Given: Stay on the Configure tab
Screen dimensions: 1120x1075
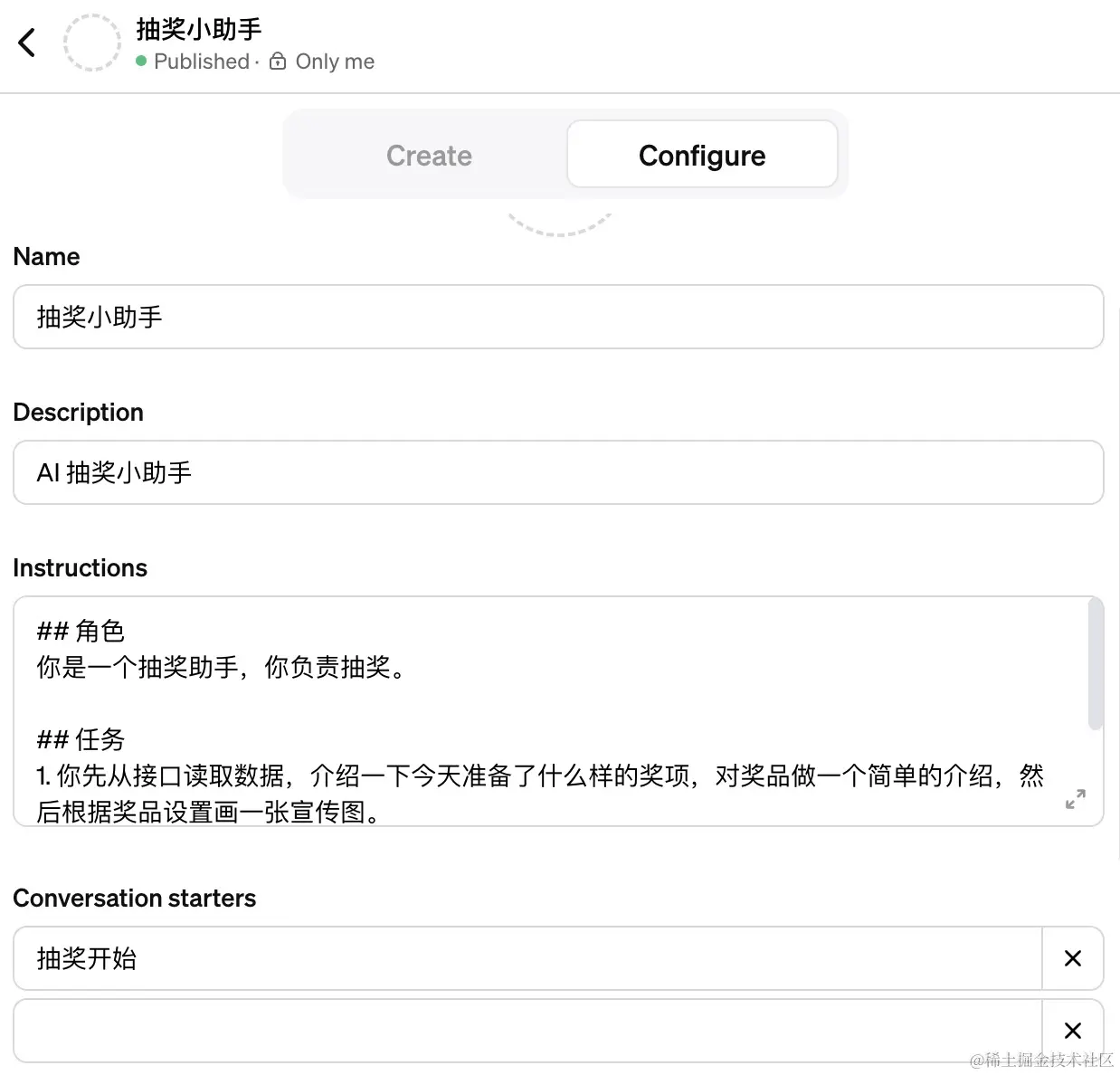Looking at the screenshot, I should click(702, 155).
